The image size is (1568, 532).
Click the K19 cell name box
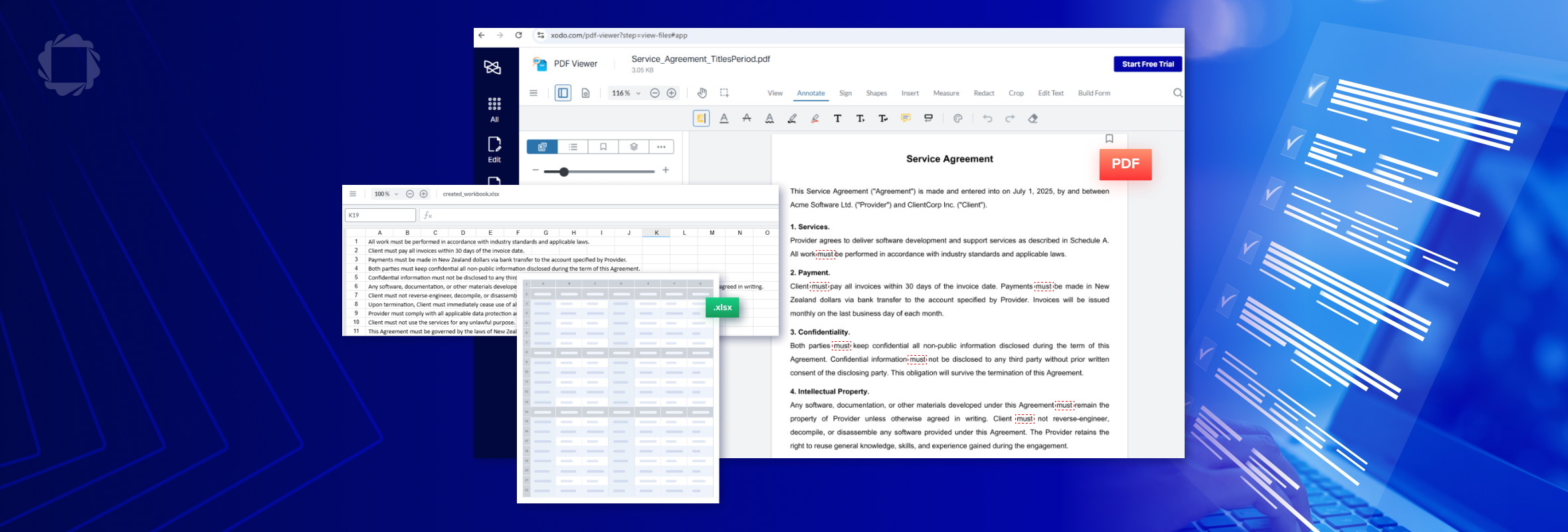380,215
